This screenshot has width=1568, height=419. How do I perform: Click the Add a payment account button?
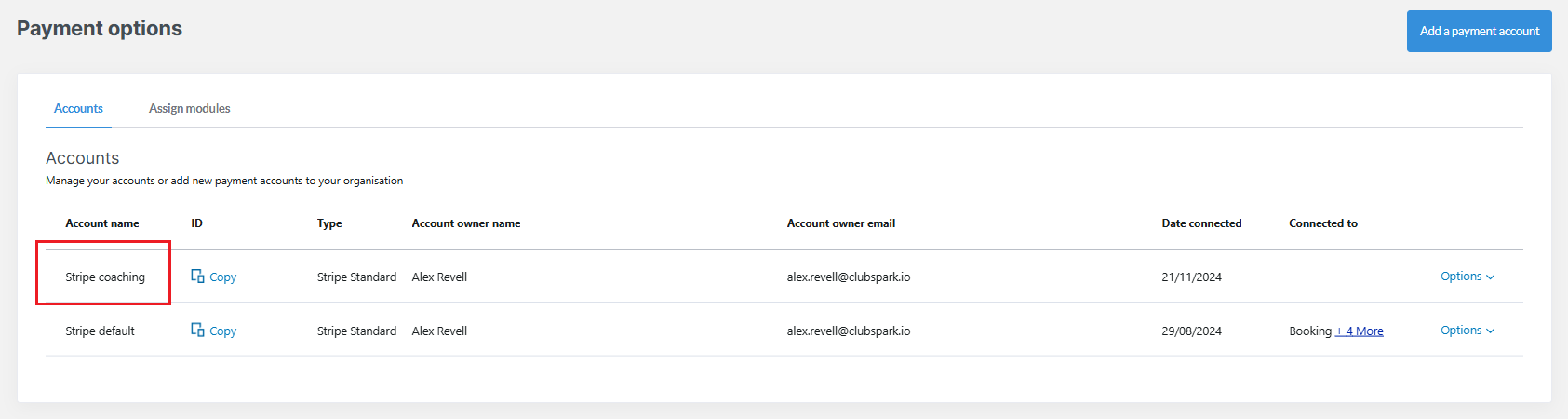(1479, 32)
